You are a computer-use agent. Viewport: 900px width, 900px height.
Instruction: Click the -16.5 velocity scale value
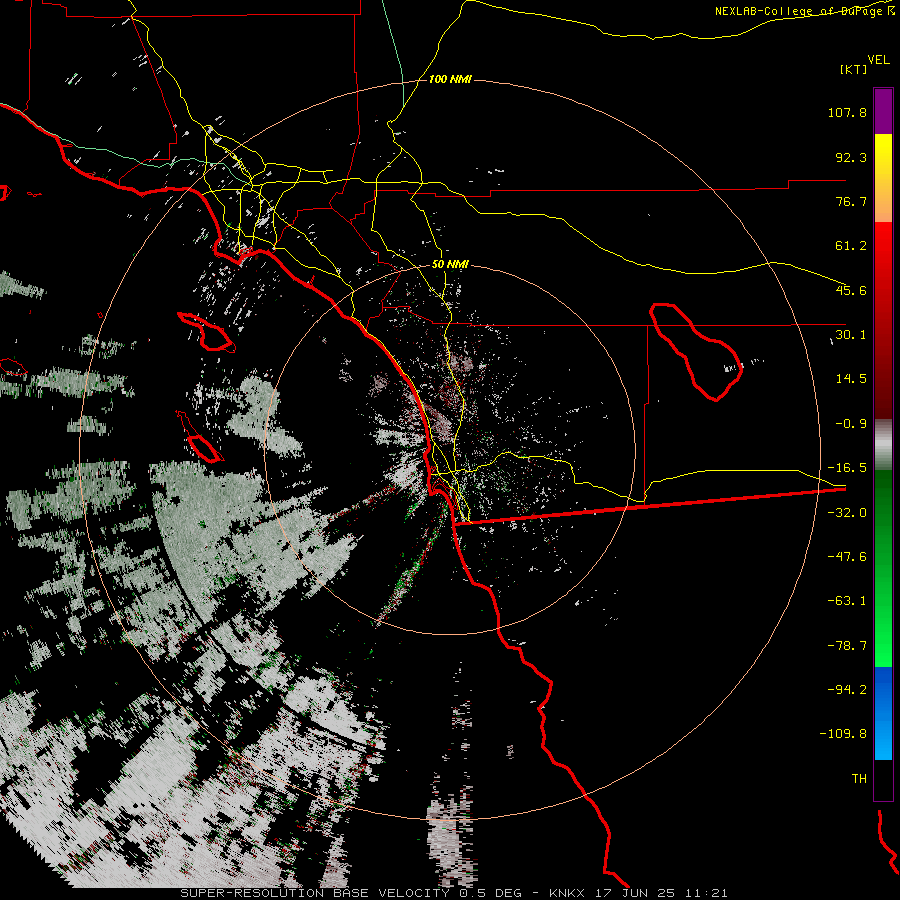point(847,468)
